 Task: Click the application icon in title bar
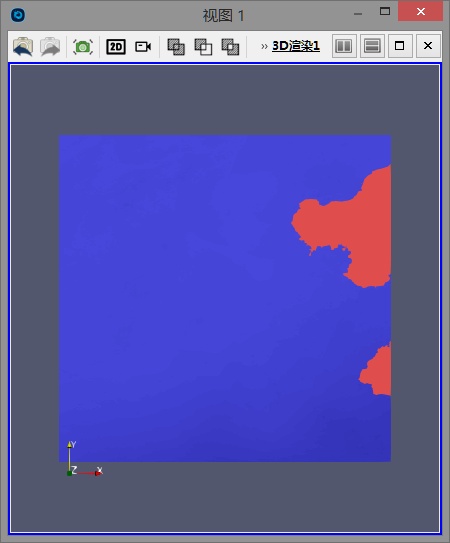click(18, 15)
